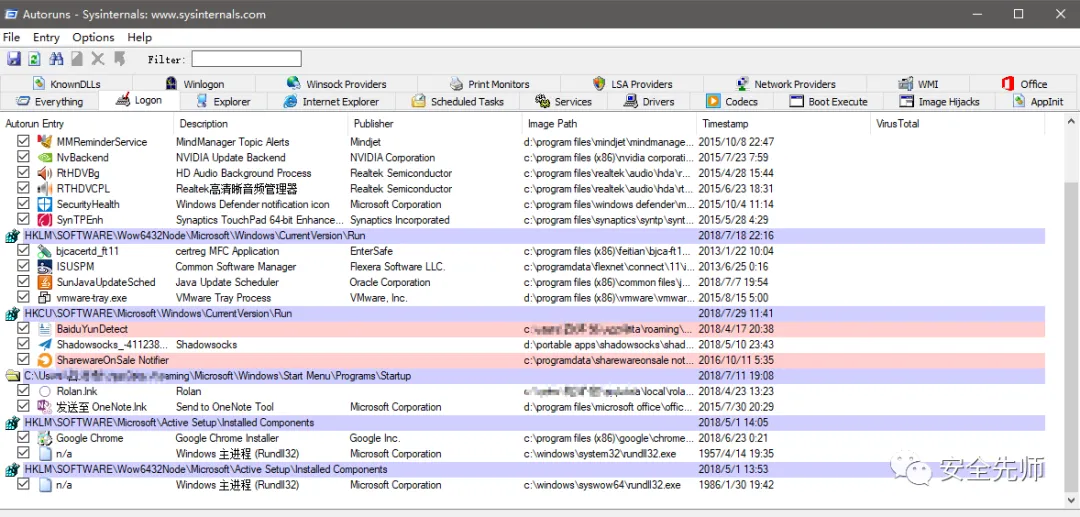Screen dimensions: 1080x517
Task: Uncheck the MMReminderService entry
Action: (x=23, y=142)
